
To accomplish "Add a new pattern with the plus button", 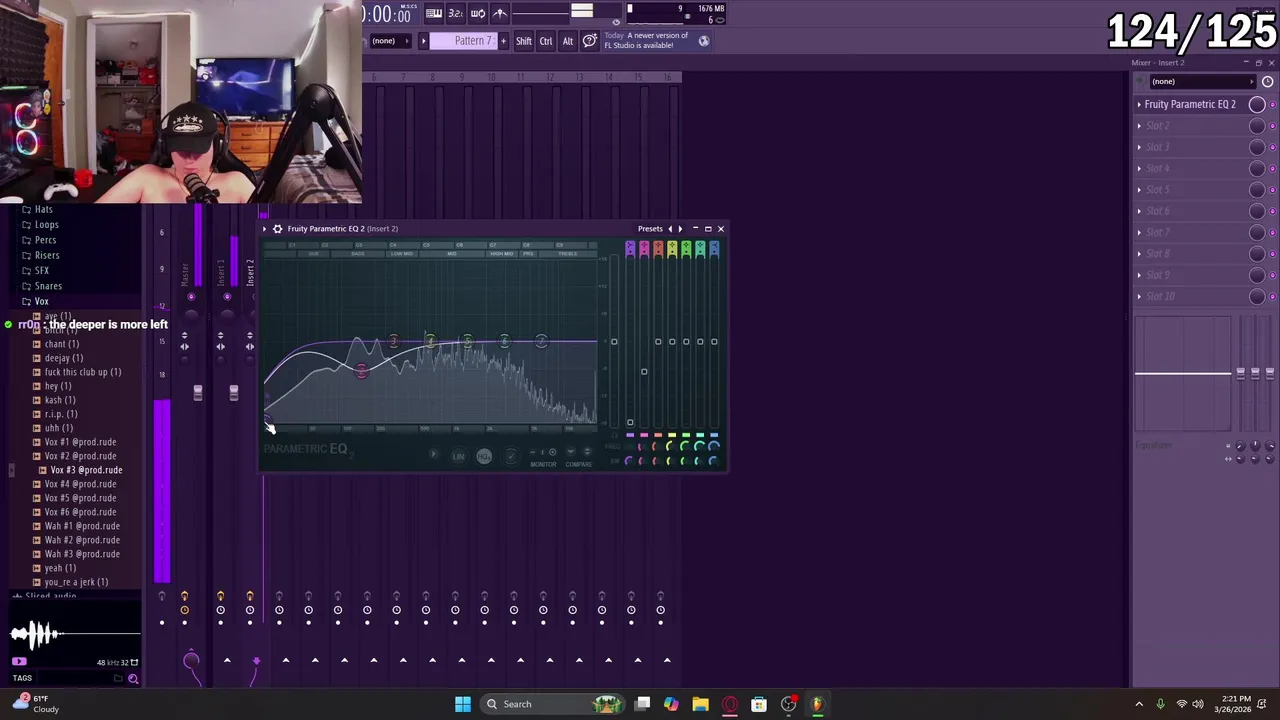I will click(x=503, y=41).
